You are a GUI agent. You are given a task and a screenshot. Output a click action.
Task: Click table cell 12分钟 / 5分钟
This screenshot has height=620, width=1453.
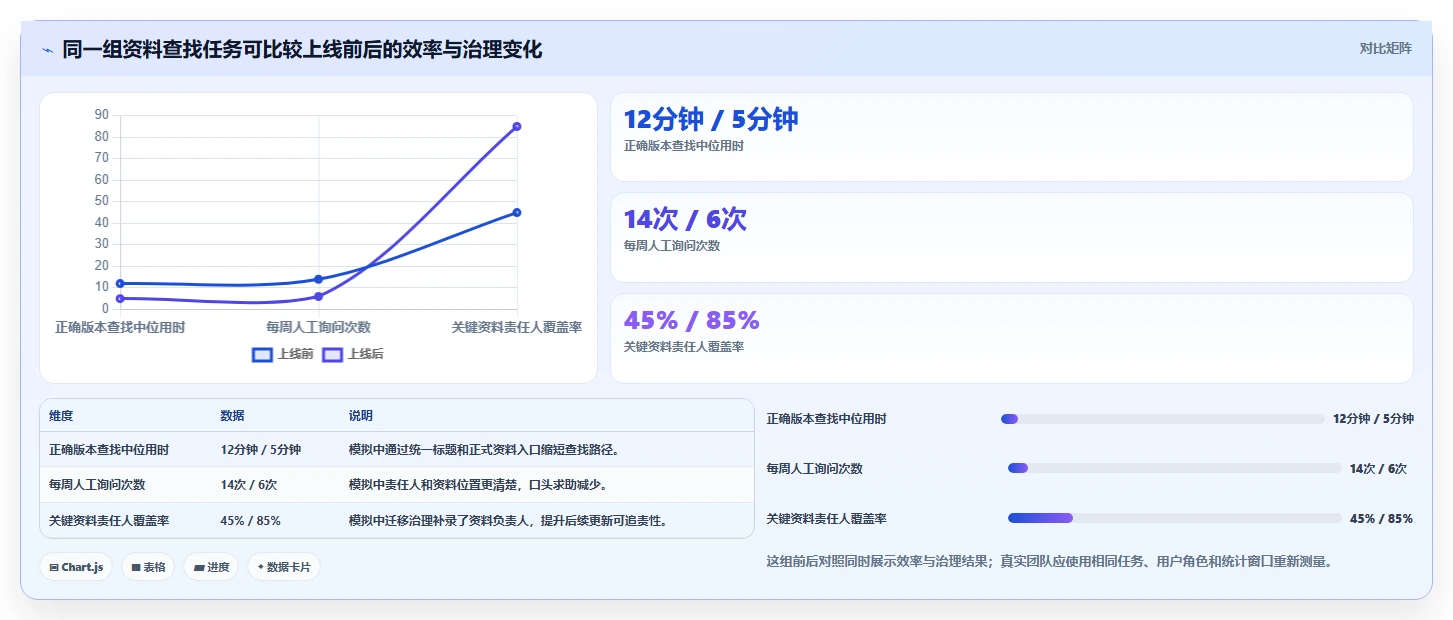point(261,450)
